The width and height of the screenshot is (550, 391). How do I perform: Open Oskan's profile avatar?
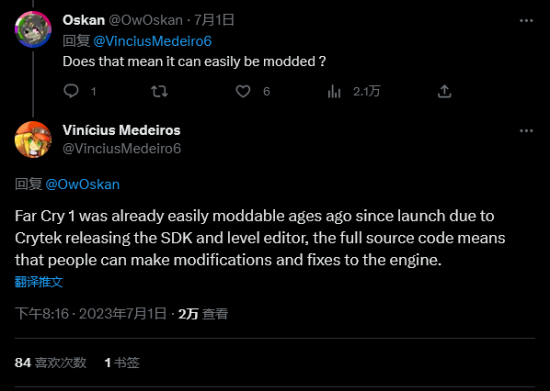33,29
